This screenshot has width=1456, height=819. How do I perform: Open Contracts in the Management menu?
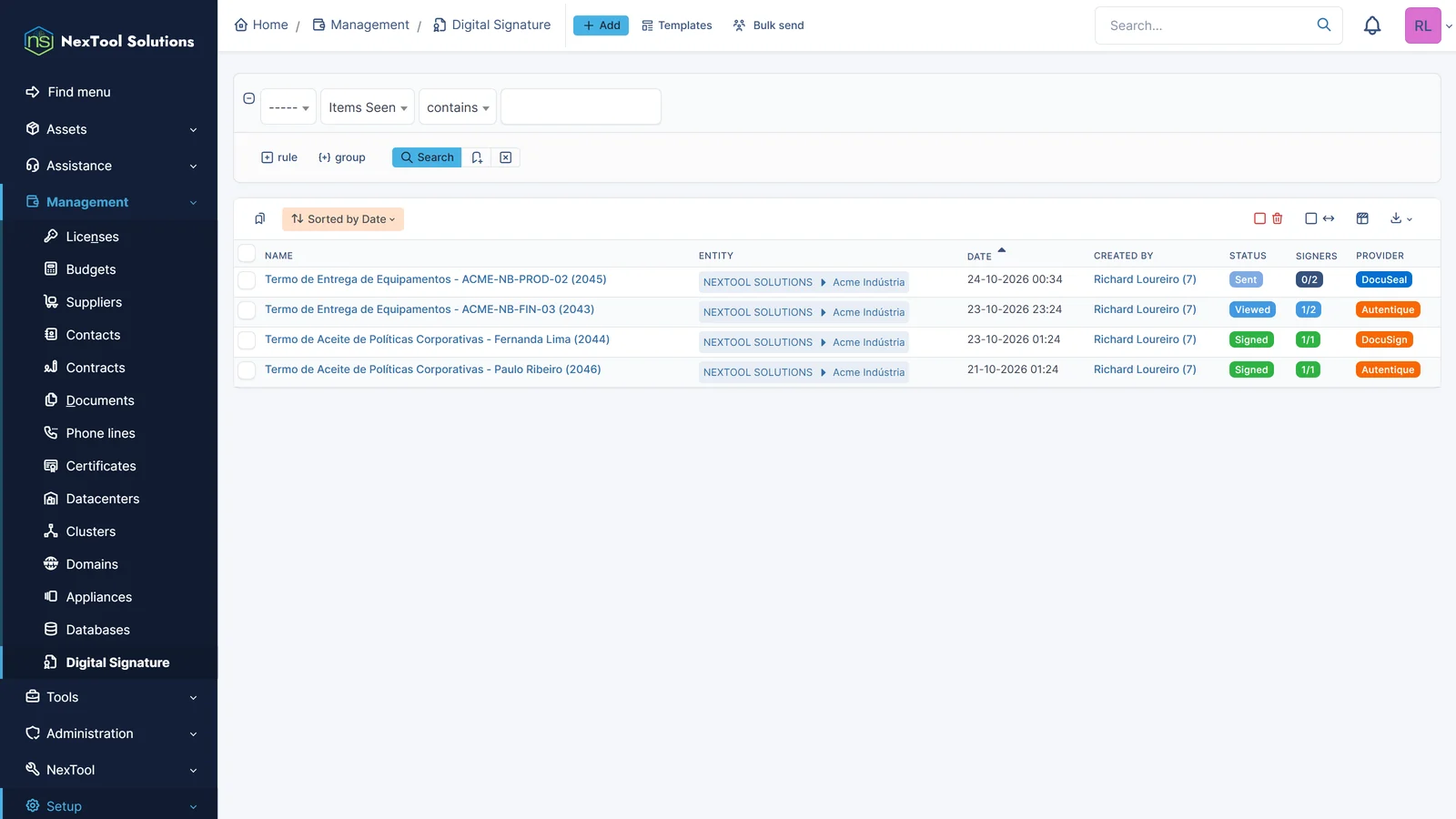96,368
